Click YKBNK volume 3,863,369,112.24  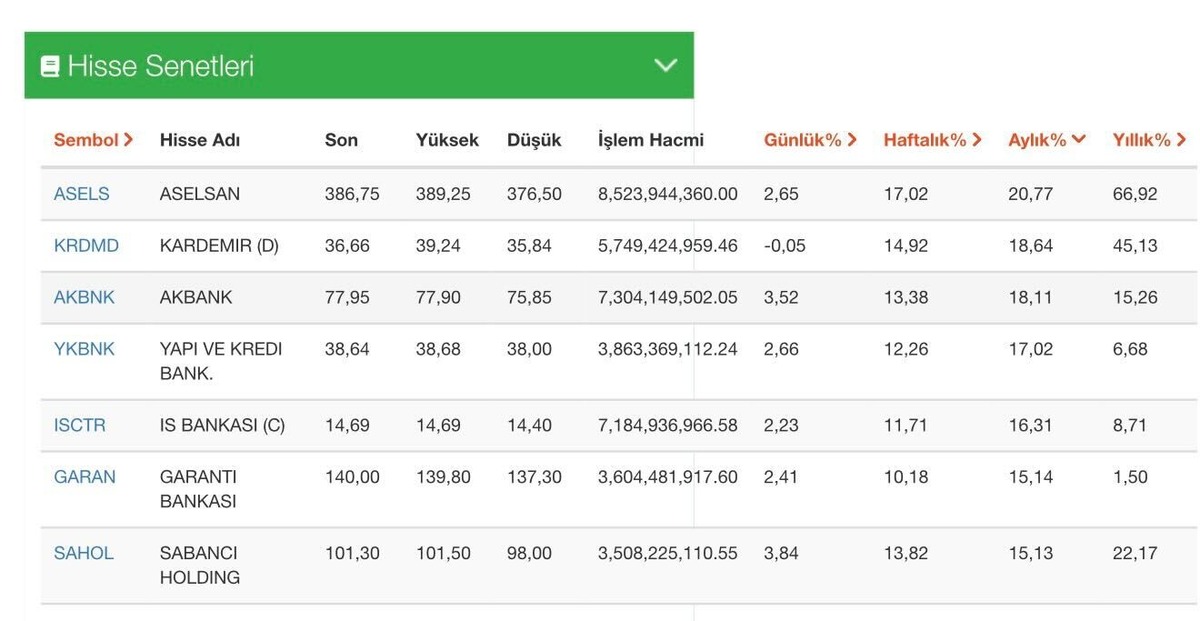(668, 349)
